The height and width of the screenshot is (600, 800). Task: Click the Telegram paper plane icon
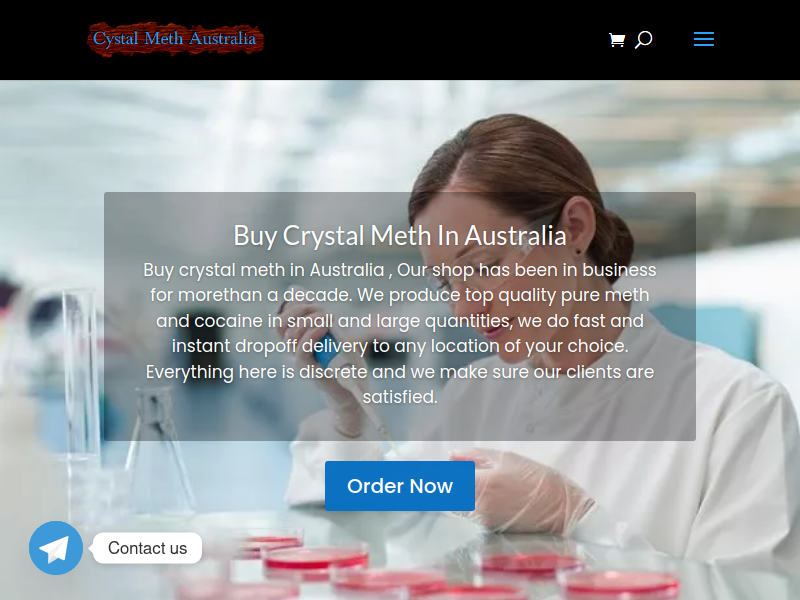(x=56, y=548)
